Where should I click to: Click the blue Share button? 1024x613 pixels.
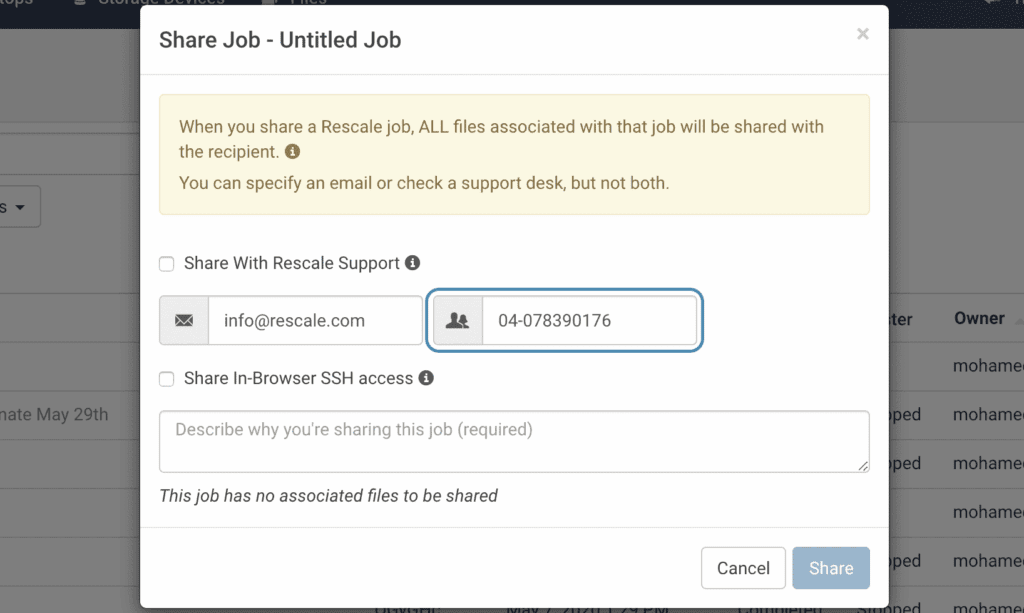831,568
